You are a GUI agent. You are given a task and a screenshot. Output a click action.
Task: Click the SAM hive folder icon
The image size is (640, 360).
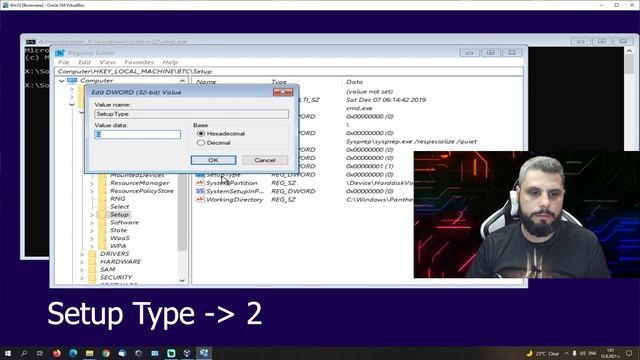[x=92, y=269]
